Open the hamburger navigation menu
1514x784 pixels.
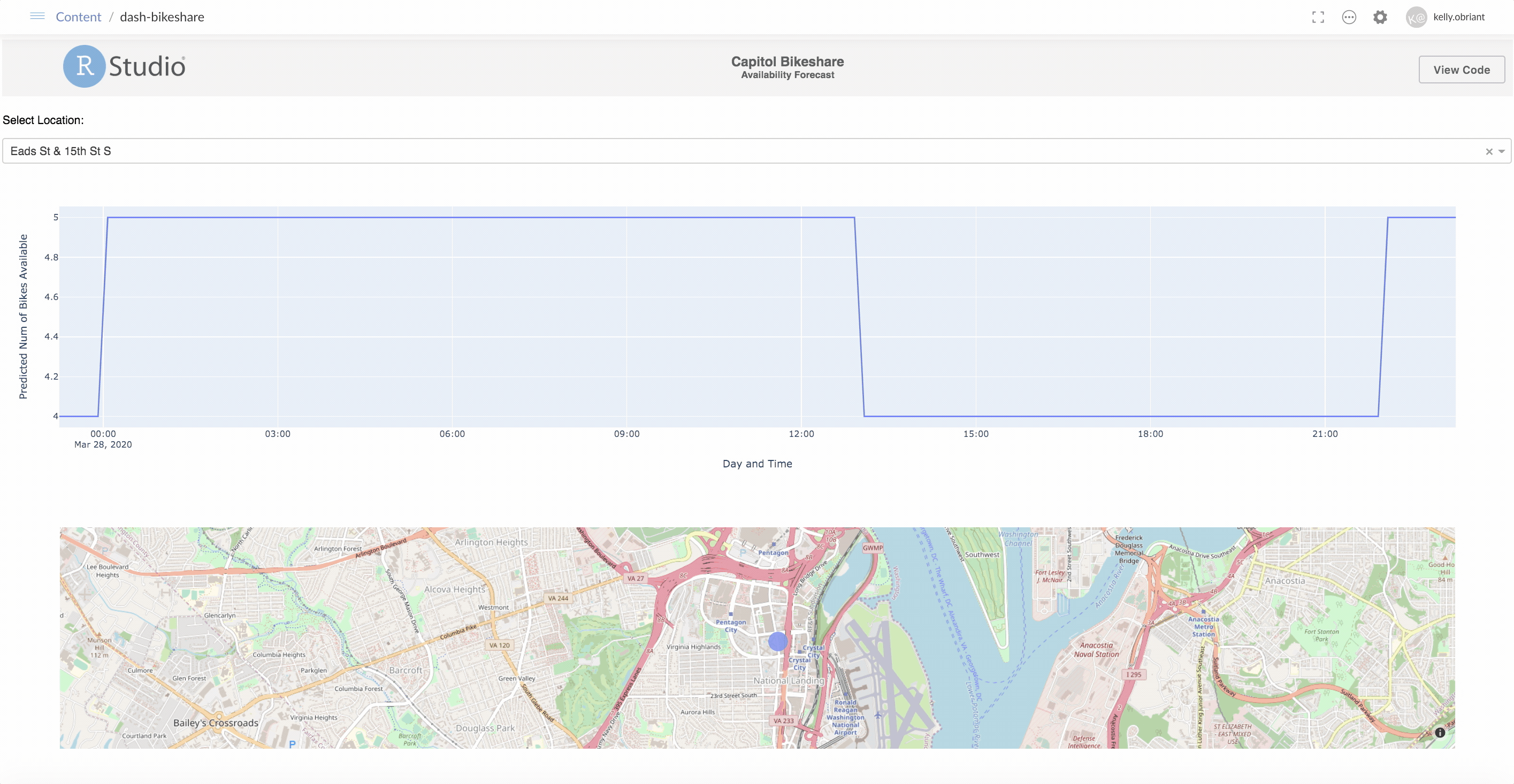(37, 17)
